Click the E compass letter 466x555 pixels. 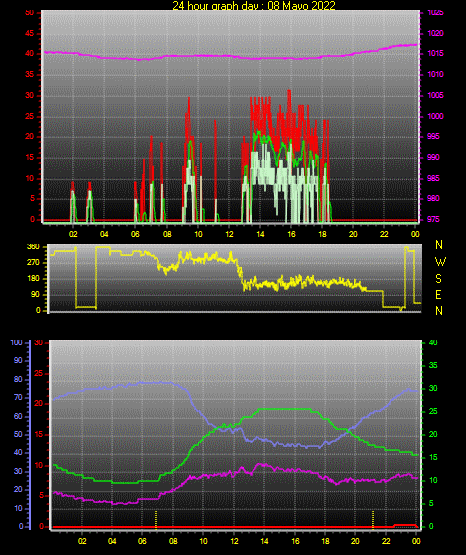point(438,294)
